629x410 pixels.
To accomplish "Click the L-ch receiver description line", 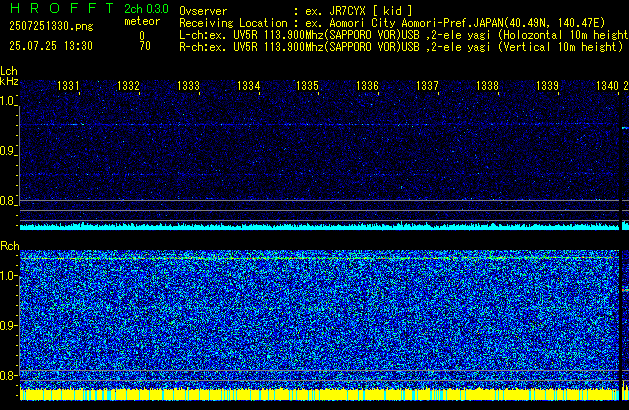I will pyautogui.click(x=404, y=35).
